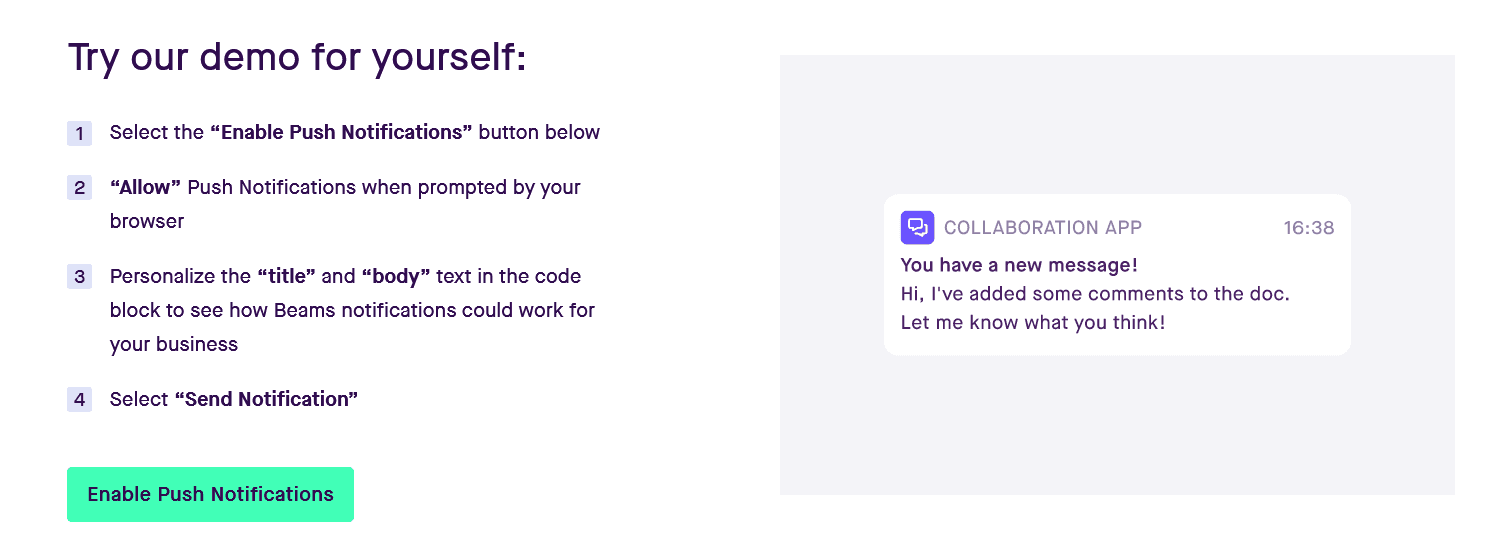Image resolution: width=1510 pixels, height=556 pixels.
Task: Click the "Let me know what you think!" line
Action: tap(1032, 322)
